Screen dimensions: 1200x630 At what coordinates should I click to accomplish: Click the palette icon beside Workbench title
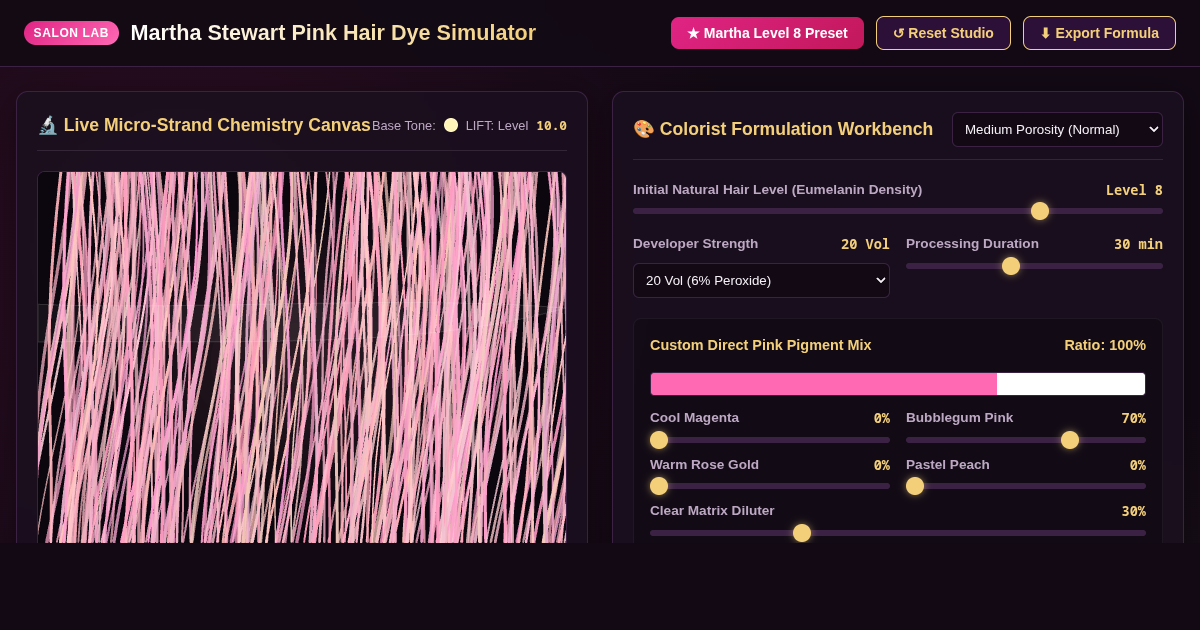coord(644,129)
